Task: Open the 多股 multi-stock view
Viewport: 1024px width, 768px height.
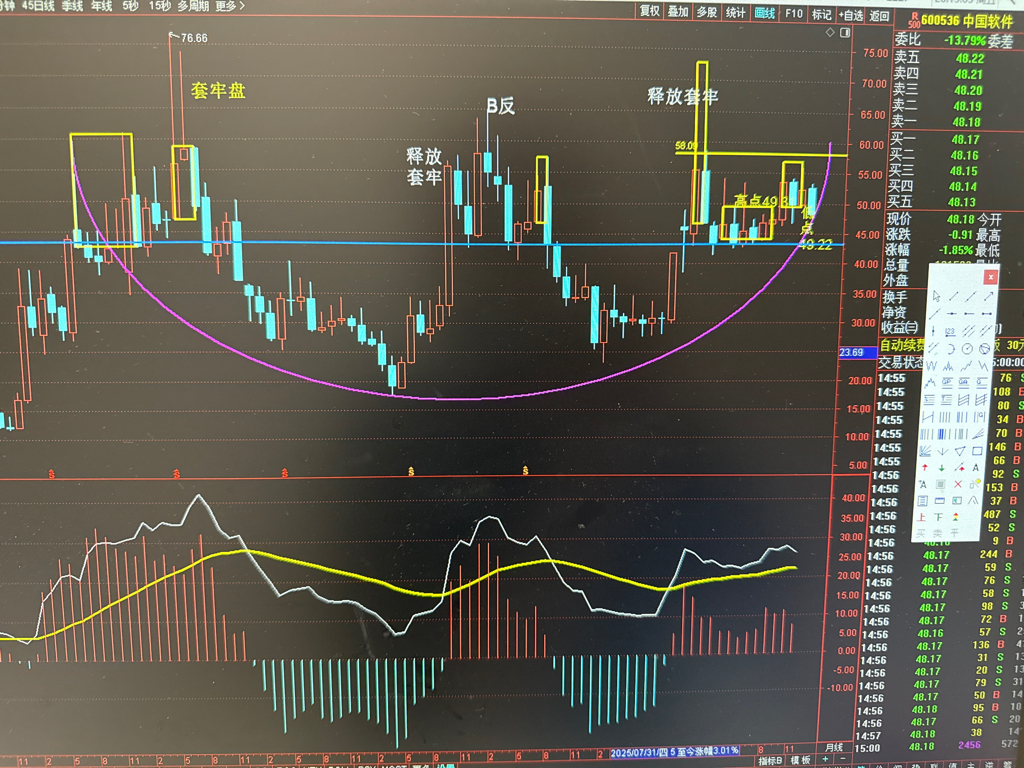Action: tap(707, 11)
